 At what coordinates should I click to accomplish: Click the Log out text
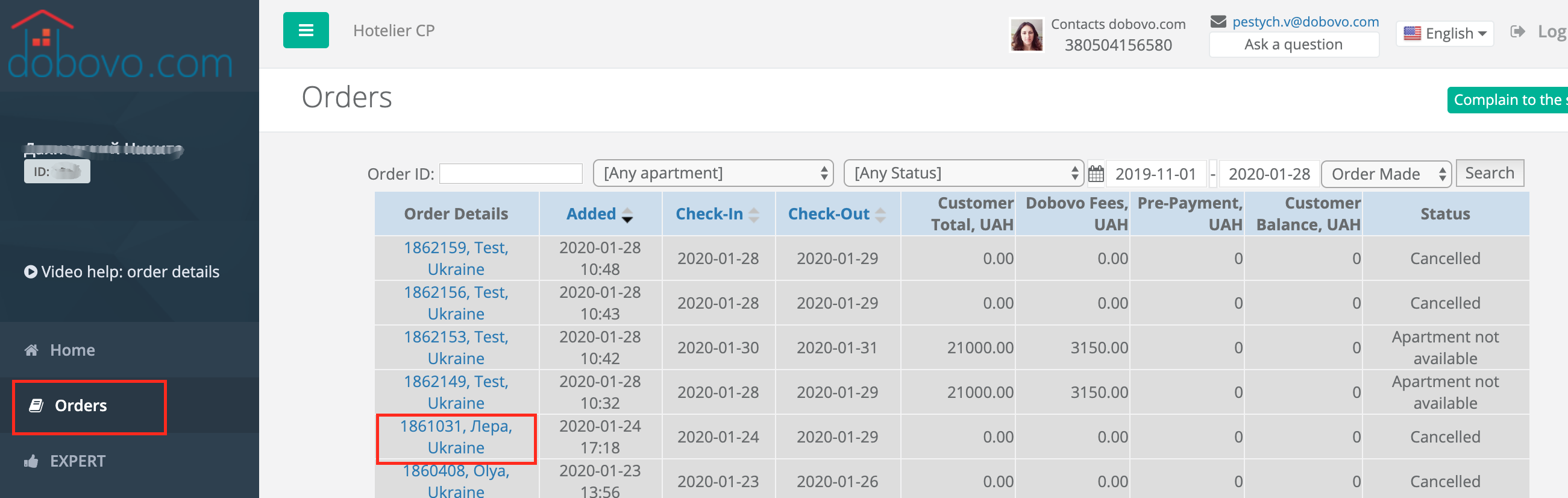[x=1552, y=32]
